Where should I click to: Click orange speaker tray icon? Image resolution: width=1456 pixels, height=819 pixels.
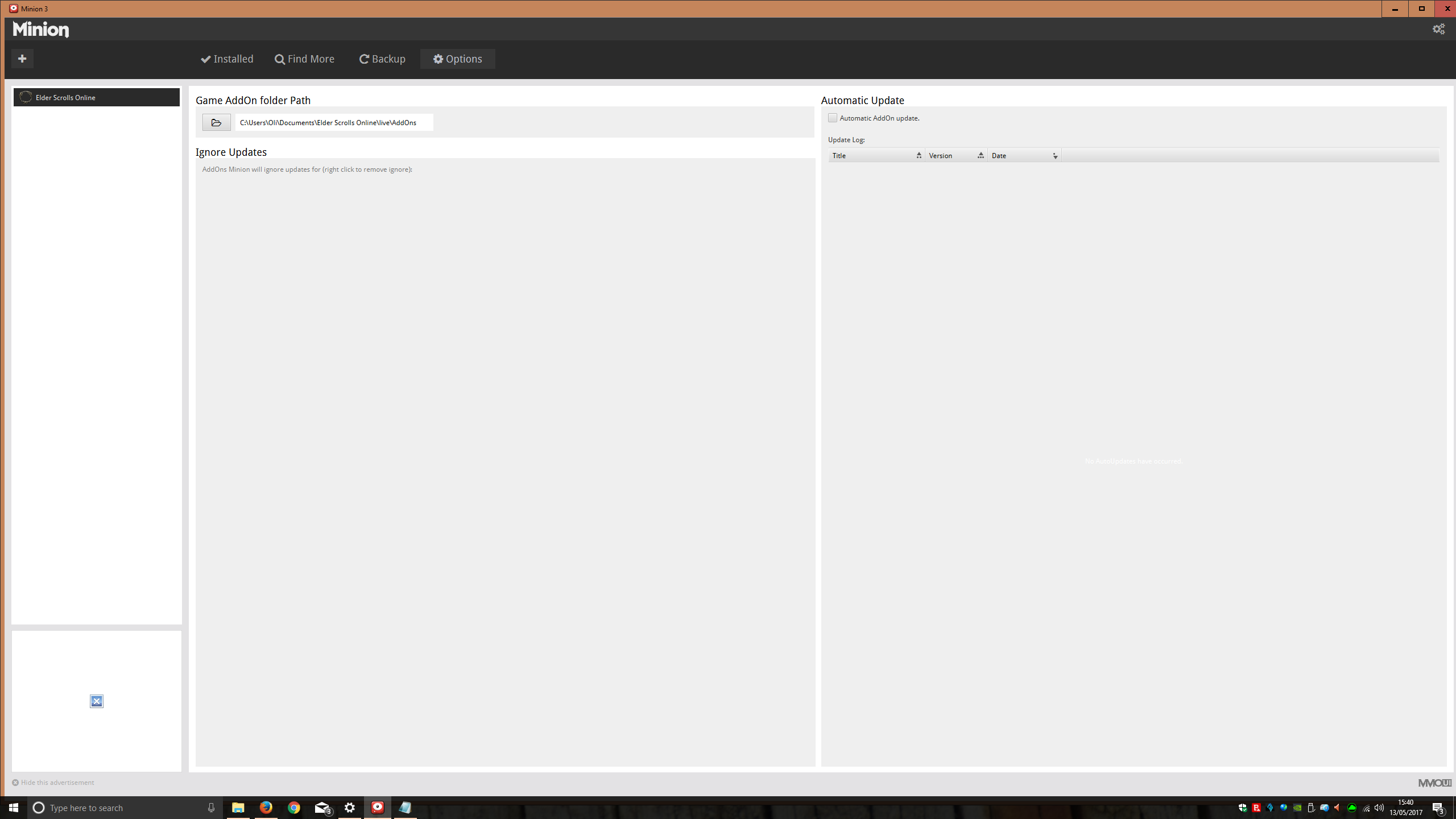[x=1337, y=808]
